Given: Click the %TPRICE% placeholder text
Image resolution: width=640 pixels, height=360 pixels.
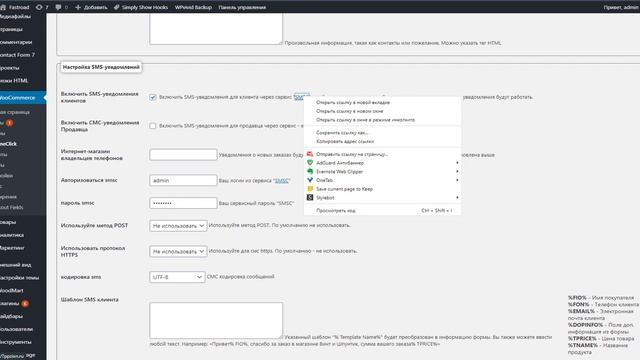Looking at the screenshot, I should (582, 338).
